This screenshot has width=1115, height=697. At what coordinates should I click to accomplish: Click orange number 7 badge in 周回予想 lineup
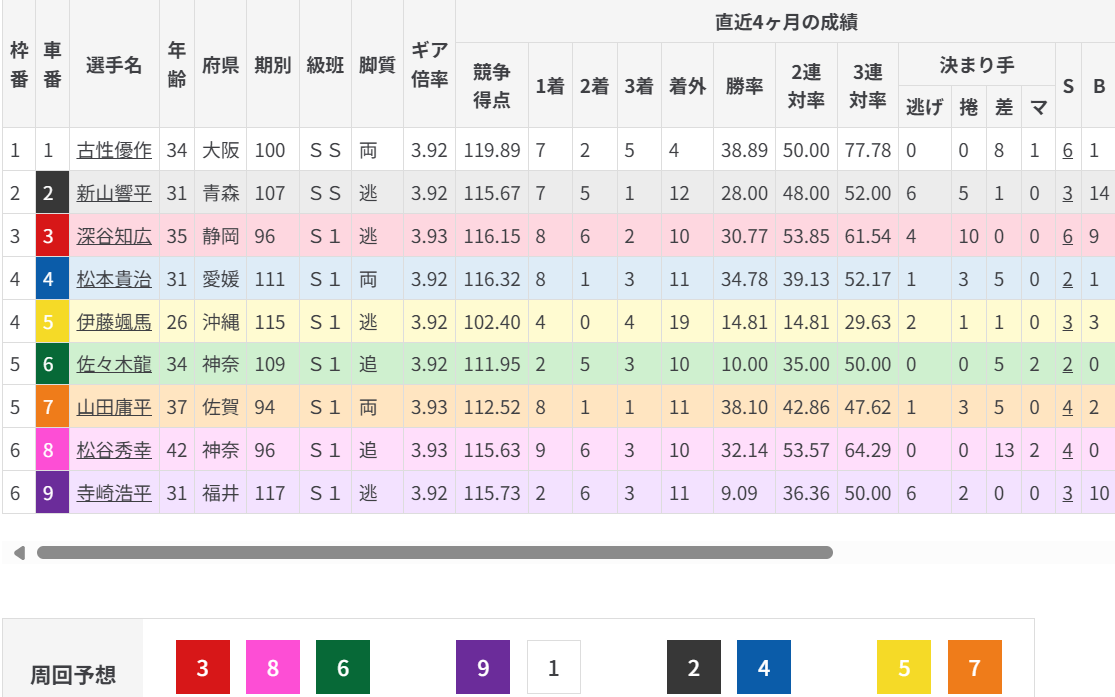coord(974,667)
